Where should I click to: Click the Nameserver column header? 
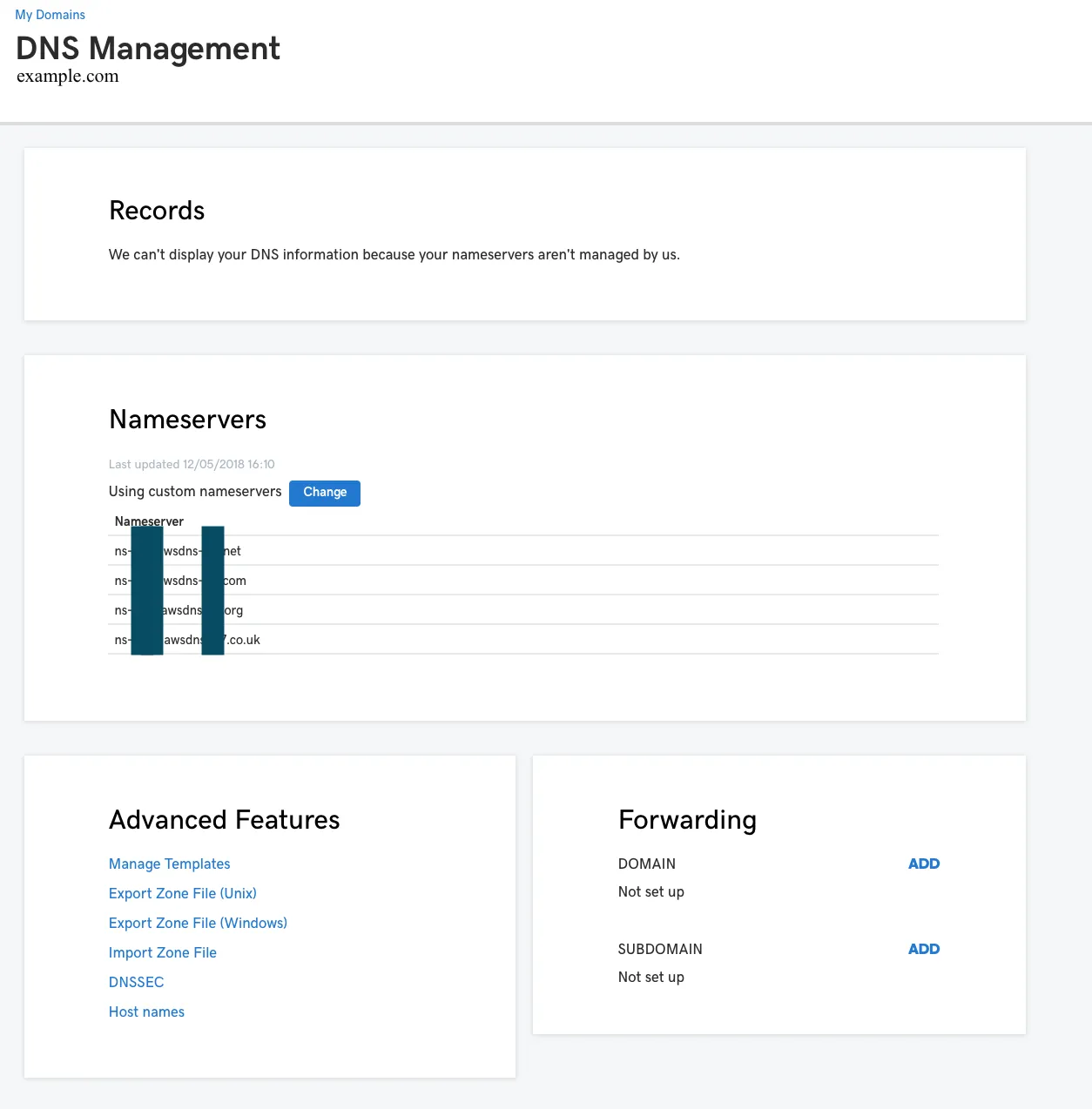(x=149, y=521)
